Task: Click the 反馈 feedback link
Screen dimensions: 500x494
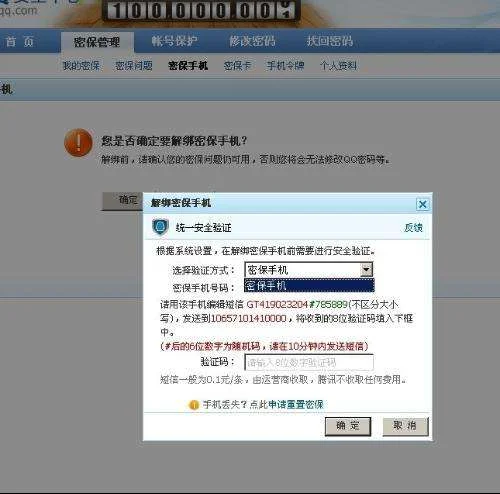Action: [x=413, y=228]
